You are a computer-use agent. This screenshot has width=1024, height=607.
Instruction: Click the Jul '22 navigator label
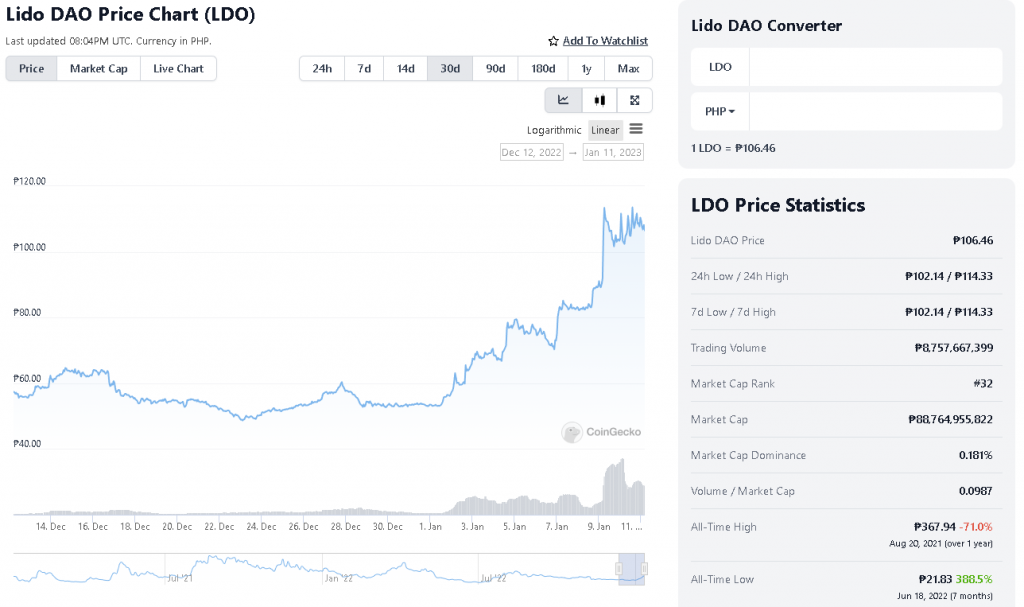point(493,578)
